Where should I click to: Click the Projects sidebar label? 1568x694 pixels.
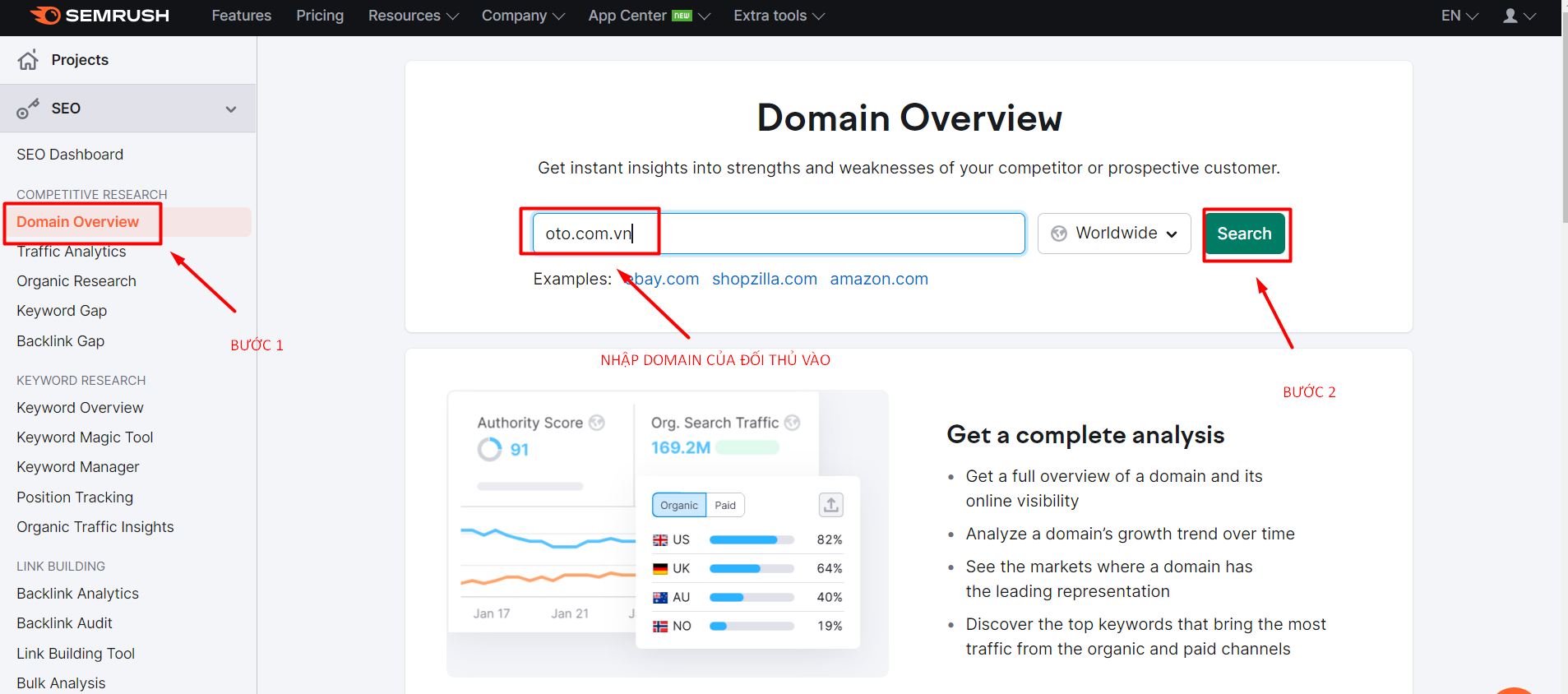click(80, 60)
